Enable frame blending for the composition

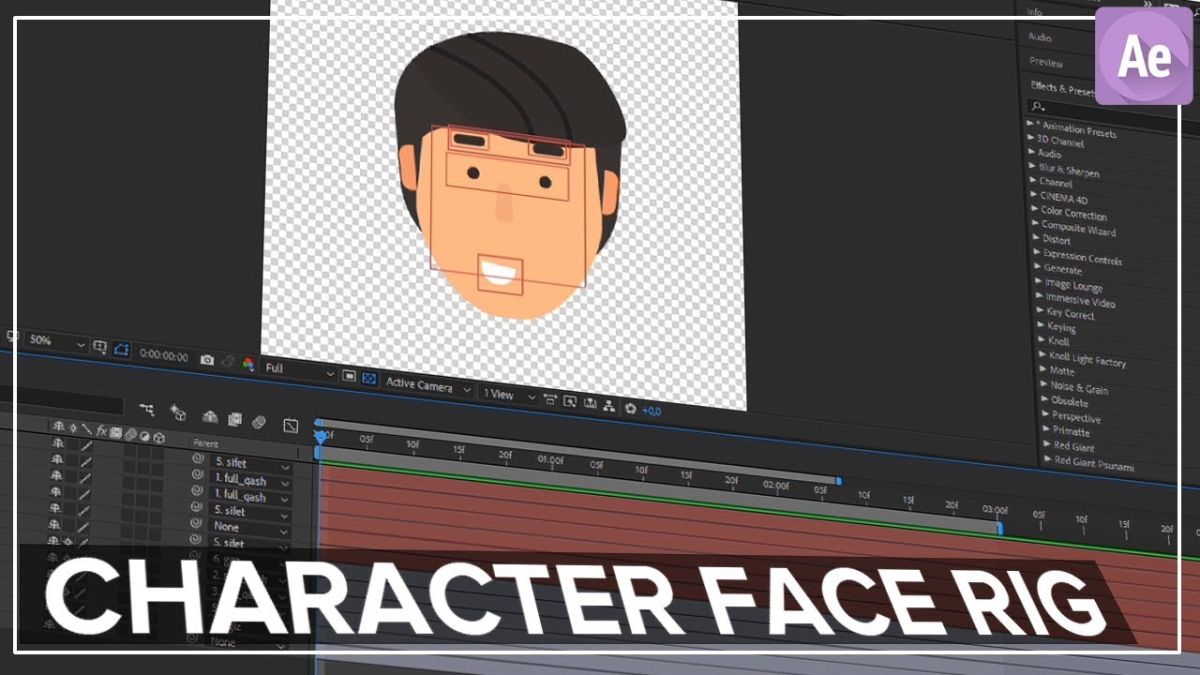coord(235,419)
